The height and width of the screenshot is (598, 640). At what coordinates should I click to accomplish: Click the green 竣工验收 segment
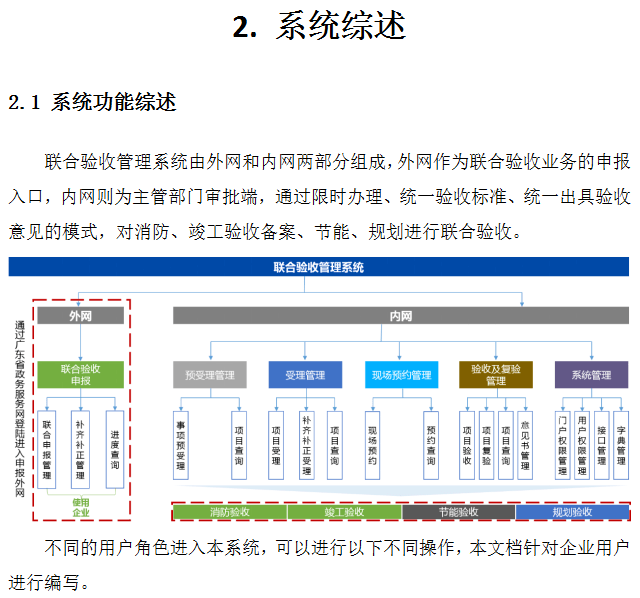point(345,512)
